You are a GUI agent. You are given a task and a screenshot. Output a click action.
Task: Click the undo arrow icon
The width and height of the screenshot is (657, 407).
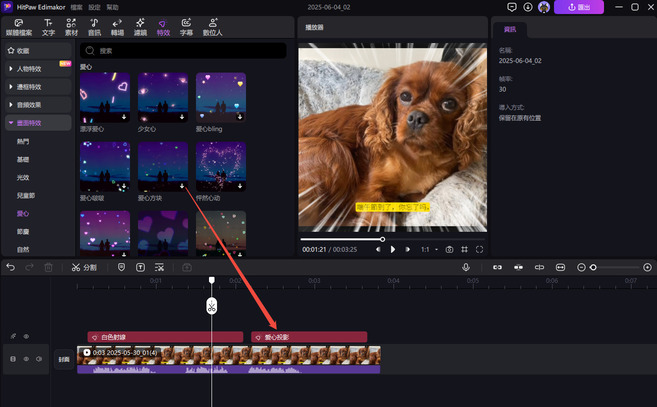[x=11, y=267]
